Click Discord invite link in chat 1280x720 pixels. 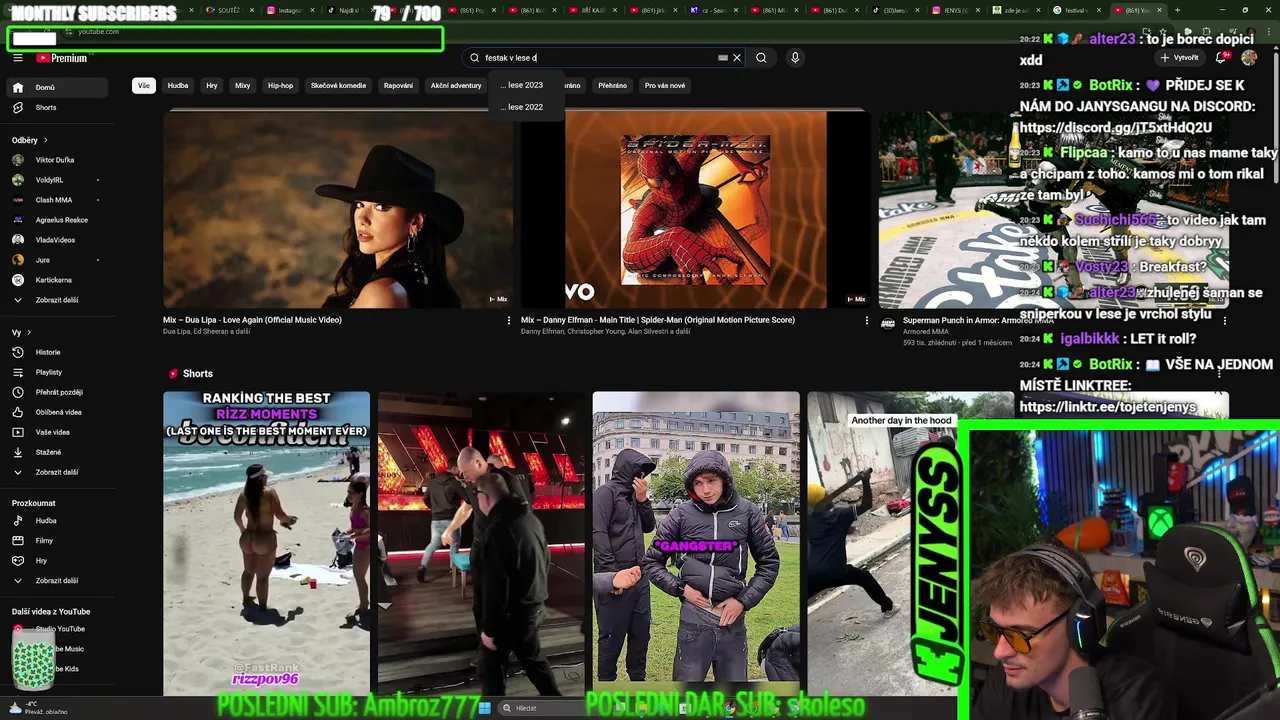(1116, 128)
